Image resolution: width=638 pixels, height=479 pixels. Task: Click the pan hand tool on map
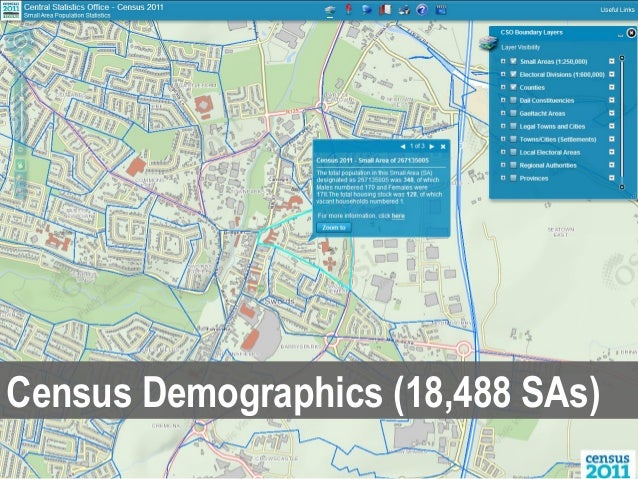20,165
